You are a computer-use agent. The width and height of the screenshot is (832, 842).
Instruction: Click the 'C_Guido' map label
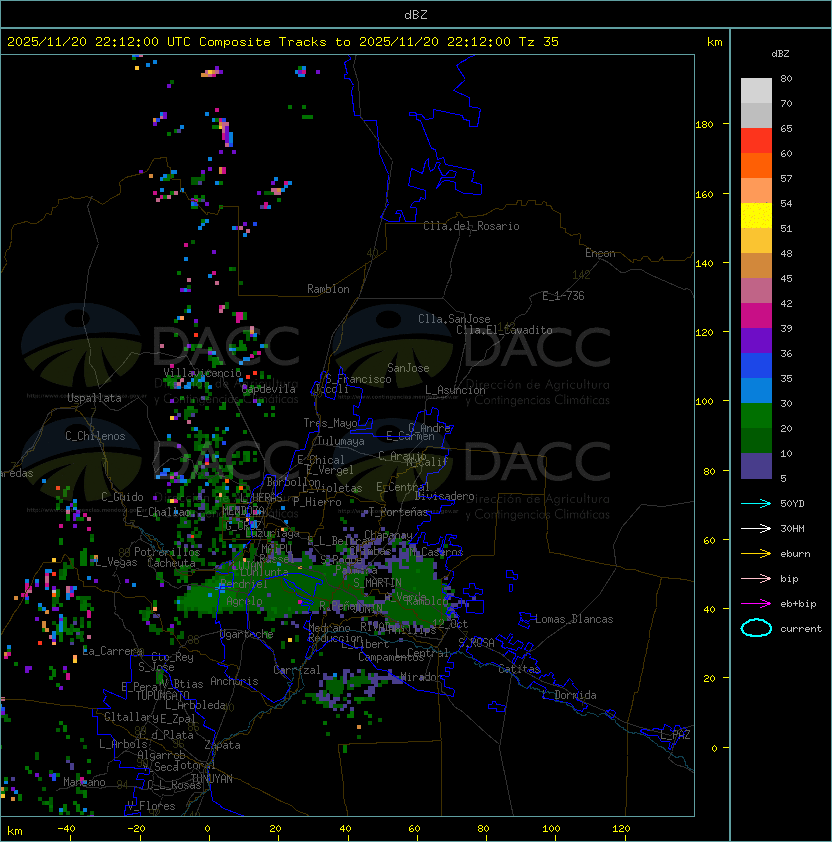pyautogui.click(x=122, y=497)
